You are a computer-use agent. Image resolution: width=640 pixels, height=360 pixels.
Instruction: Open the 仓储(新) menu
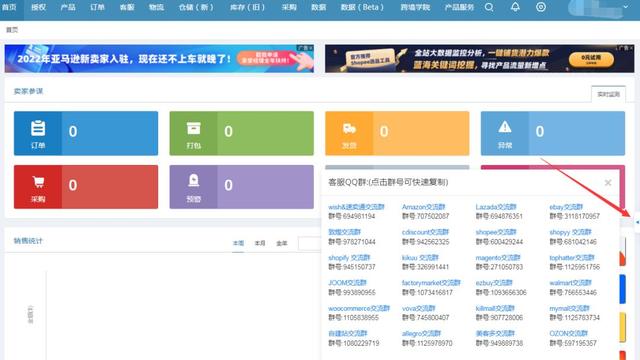click(x=196, y=7)
